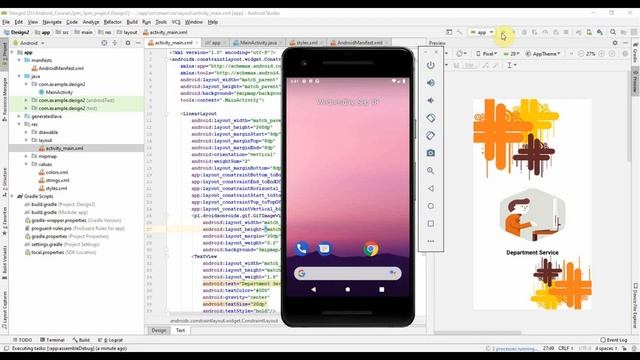Open the app run configuration dropdown
The image size is (640, 360).
click(x=482, y=32)
